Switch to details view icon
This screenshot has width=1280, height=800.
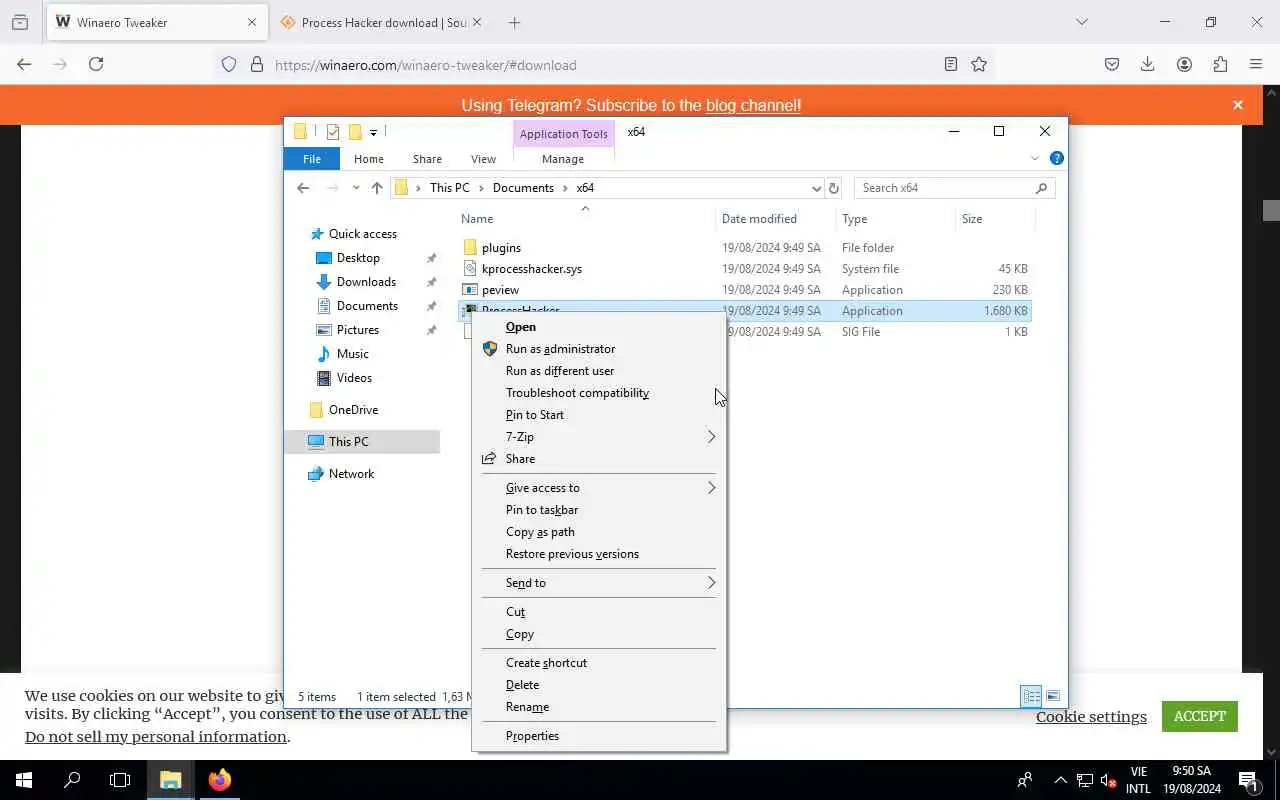pyautogui.click(x=1031, y=696)
